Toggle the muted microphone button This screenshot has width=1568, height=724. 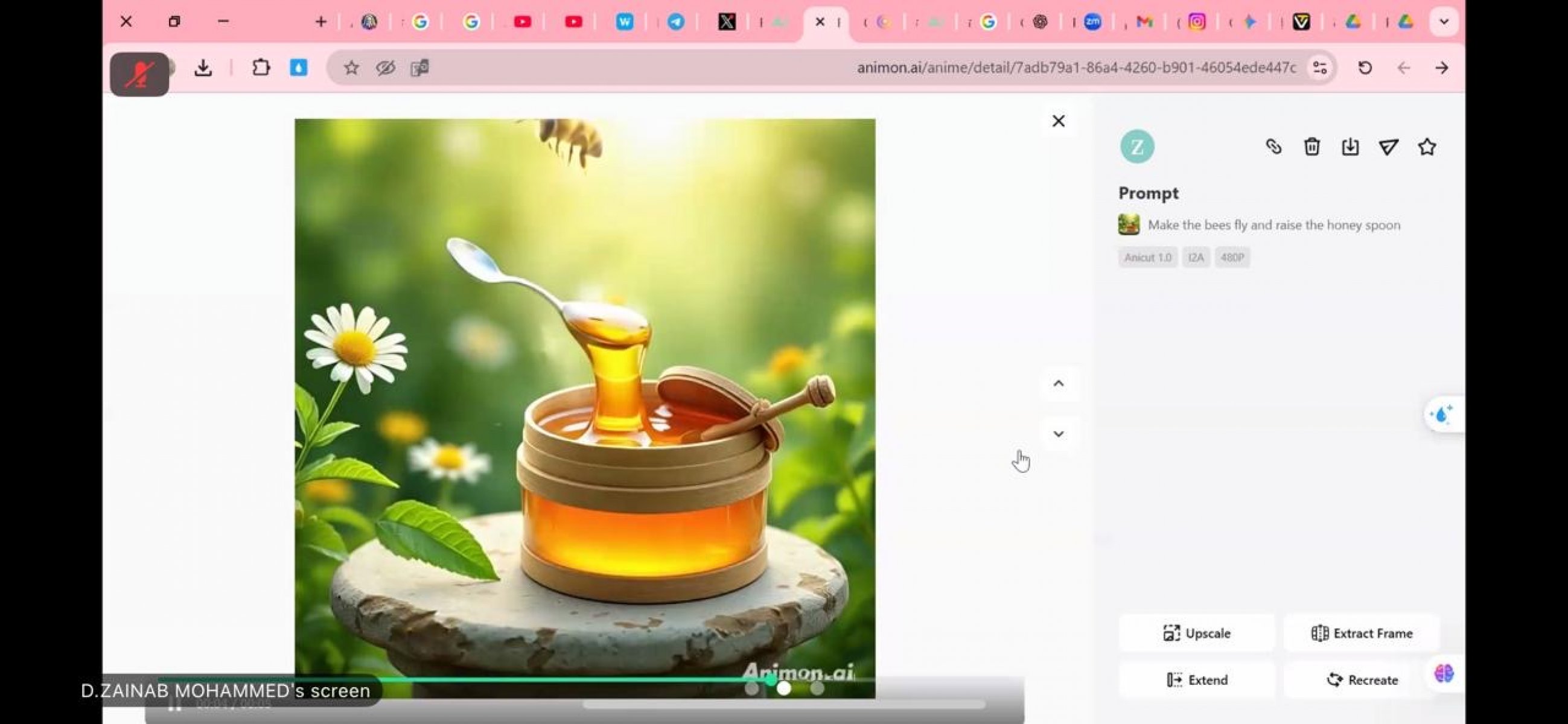click(139, 74)
